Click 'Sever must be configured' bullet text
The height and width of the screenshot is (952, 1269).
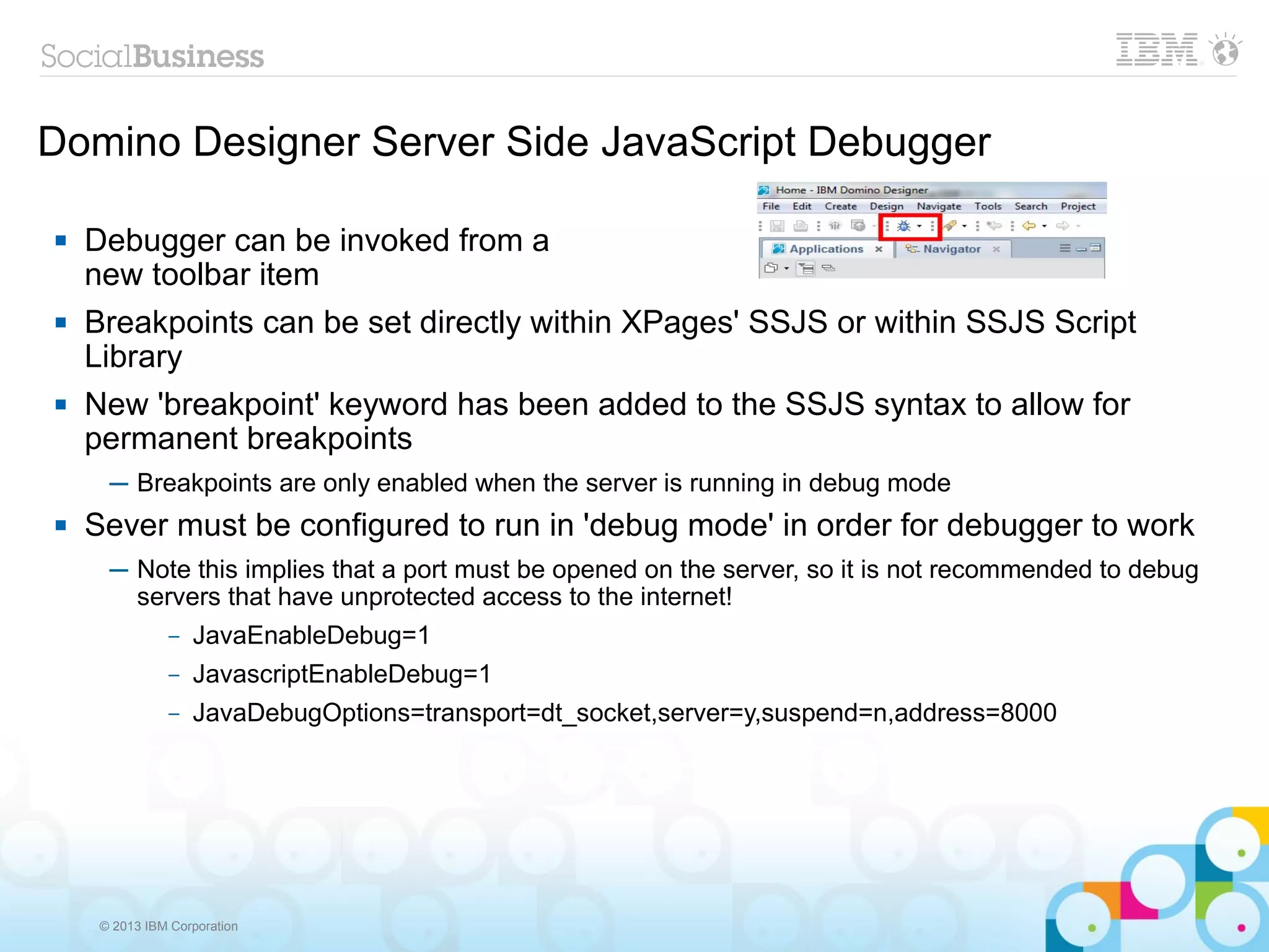639,525
